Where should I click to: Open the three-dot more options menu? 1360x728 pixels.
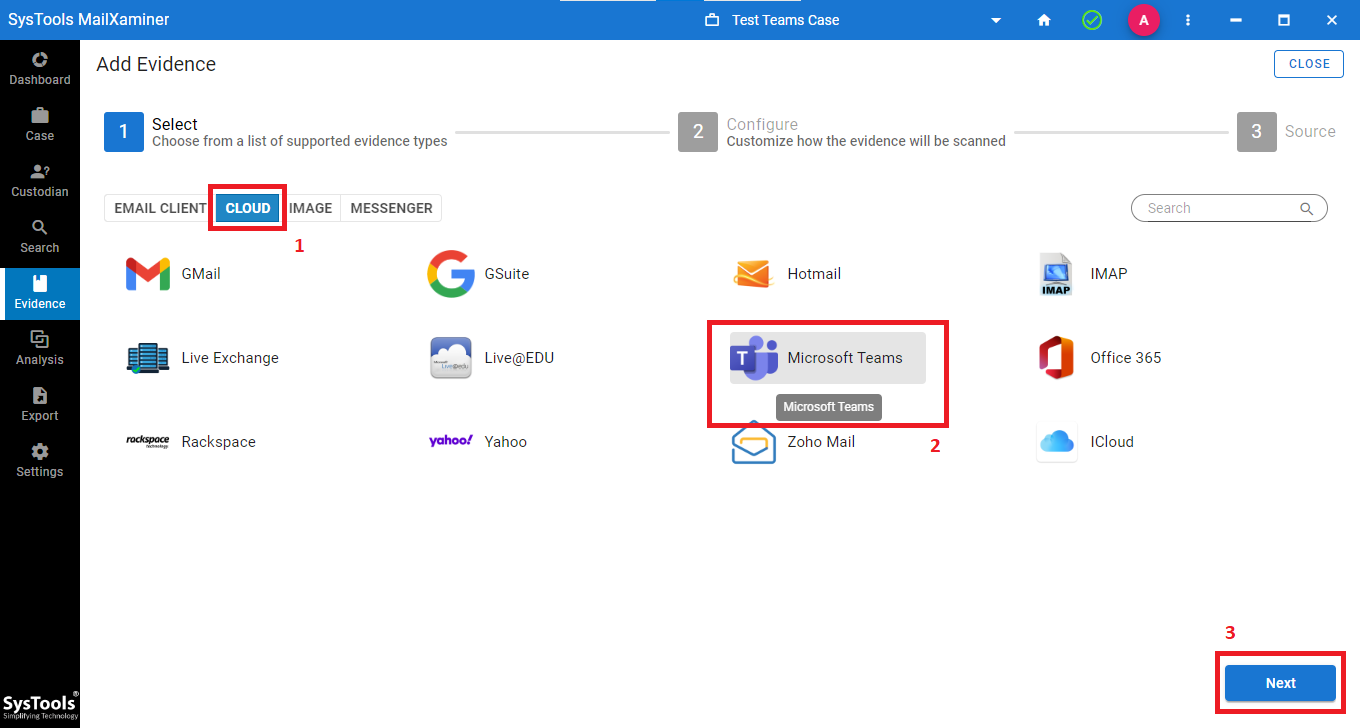click(1188, 20)
